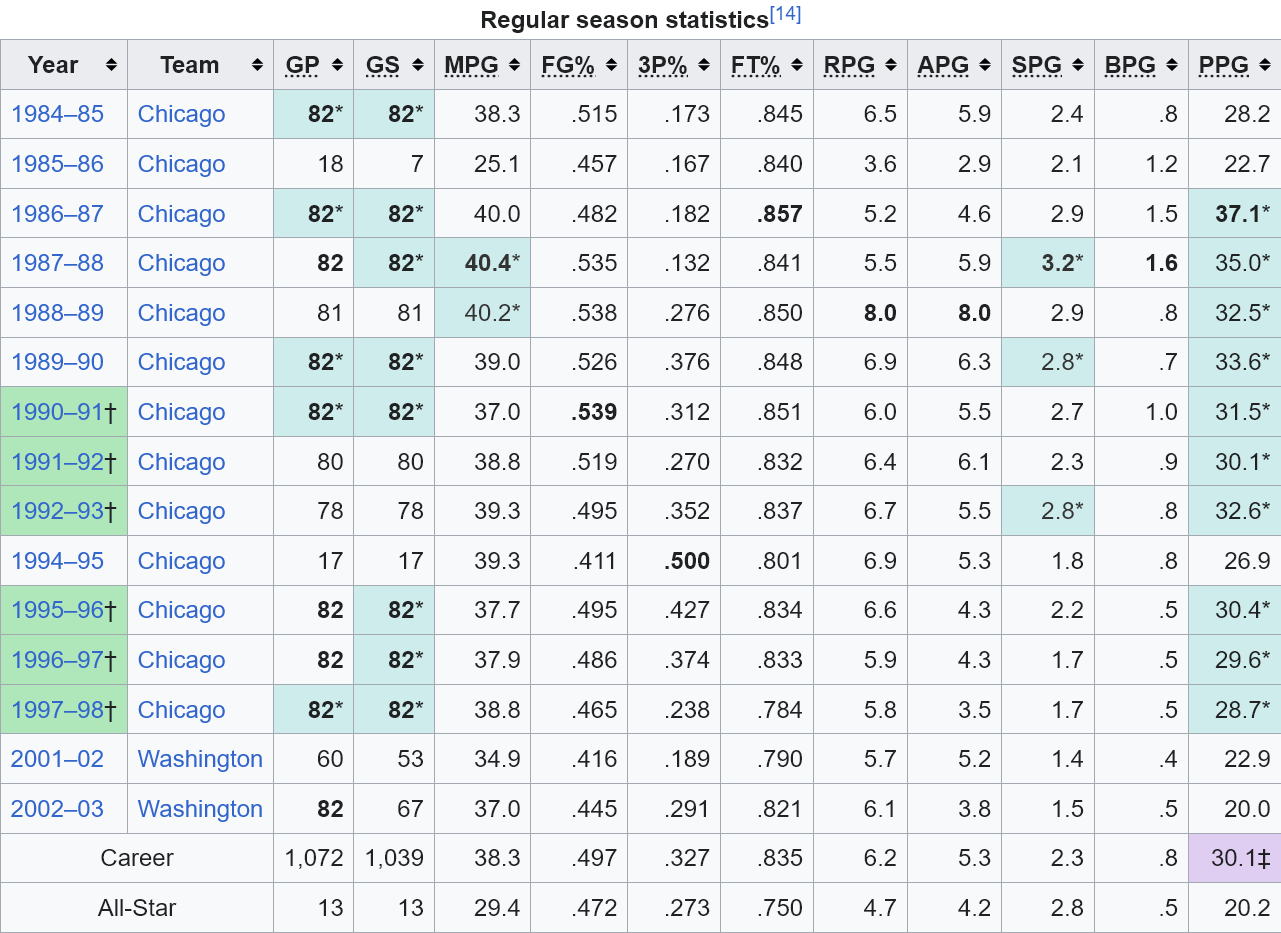Sort by BPG sort arrows
1281x933 pixels.
click(1171, 65)
